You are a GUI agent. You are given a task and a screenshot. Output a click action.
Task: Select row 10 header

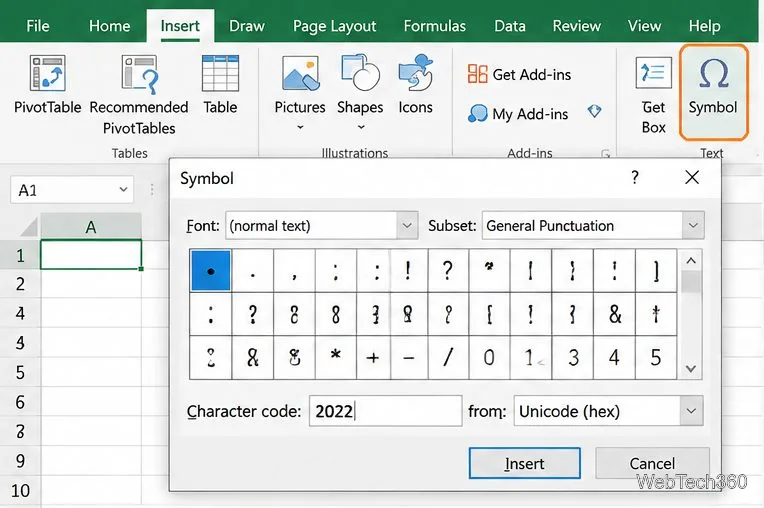pos(20,490)
